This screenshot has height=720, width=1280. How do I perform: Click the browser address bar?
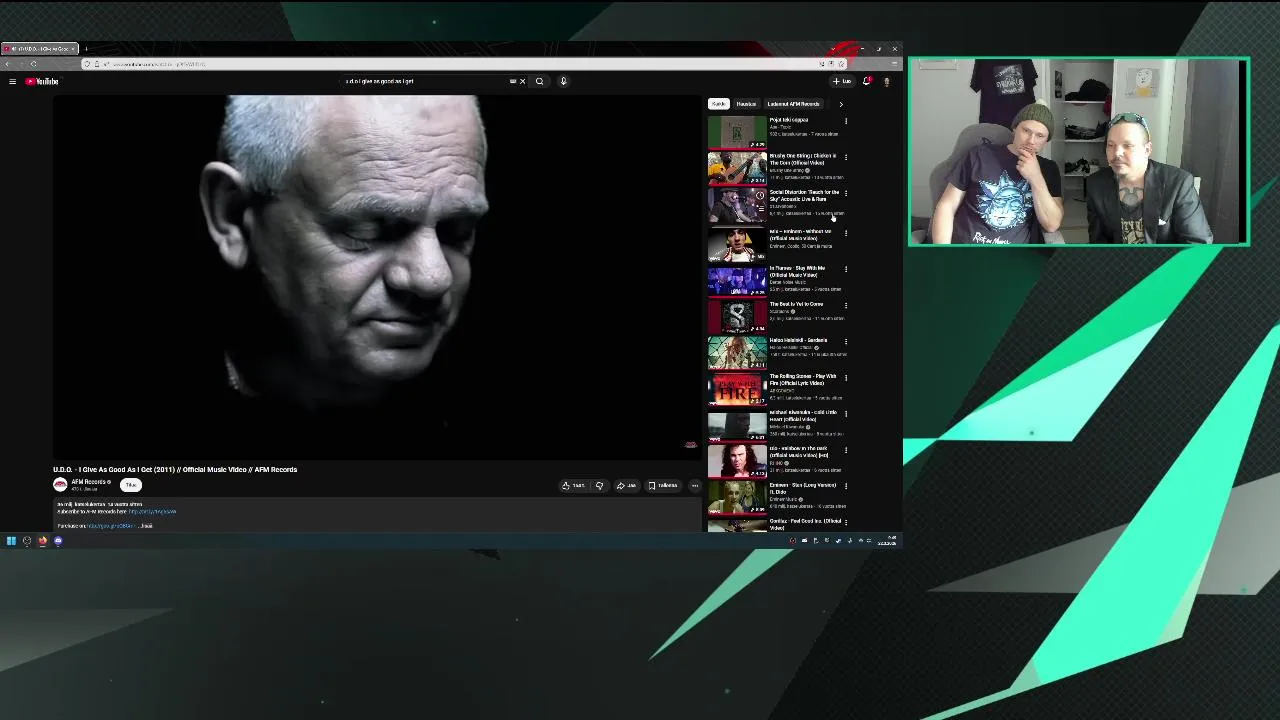460,64
